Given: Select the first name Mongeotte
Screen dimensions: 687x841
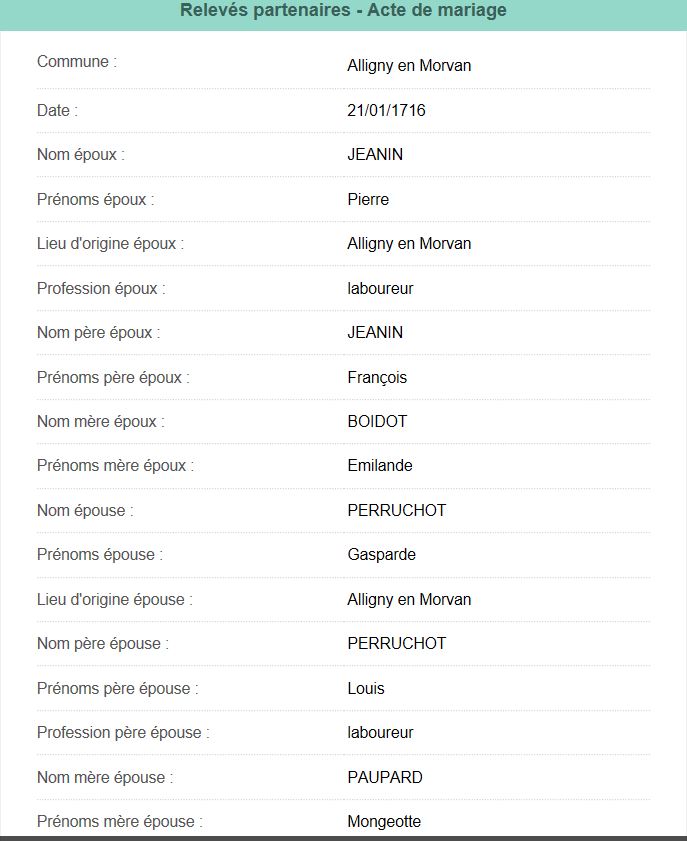Looking at the screenshot, I should [384, 822].
